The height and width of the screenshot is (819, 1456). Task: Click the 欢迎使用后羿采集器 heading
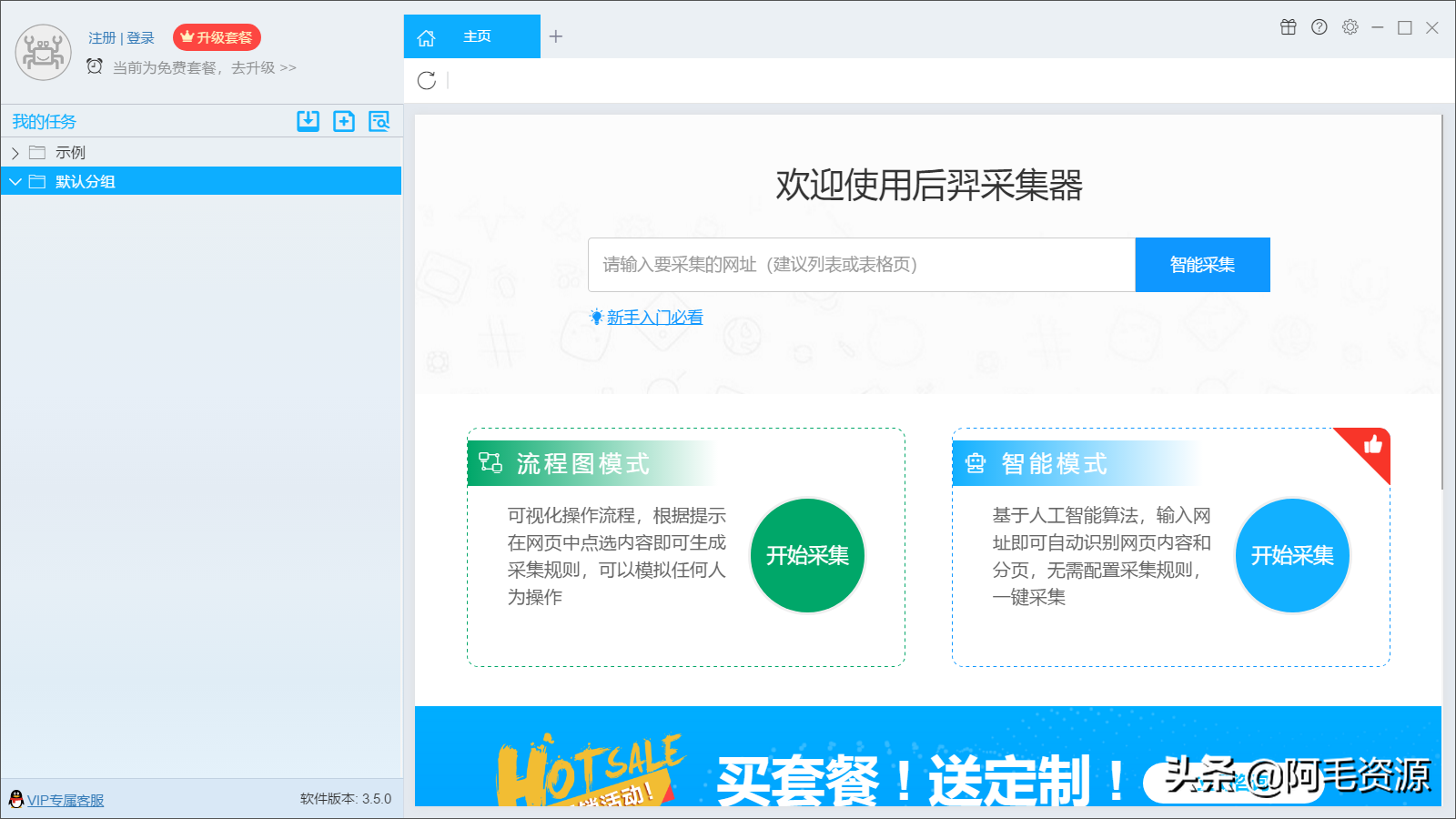coord(929,185)
